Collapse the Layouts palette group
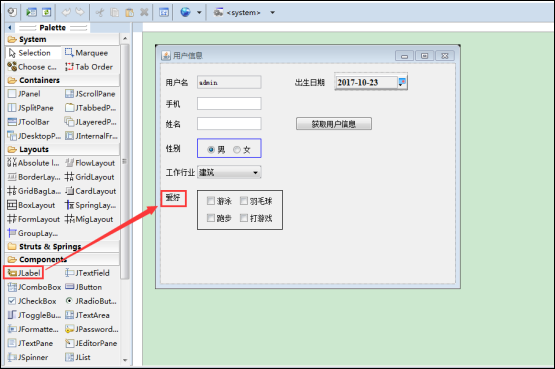 point(63,149)
